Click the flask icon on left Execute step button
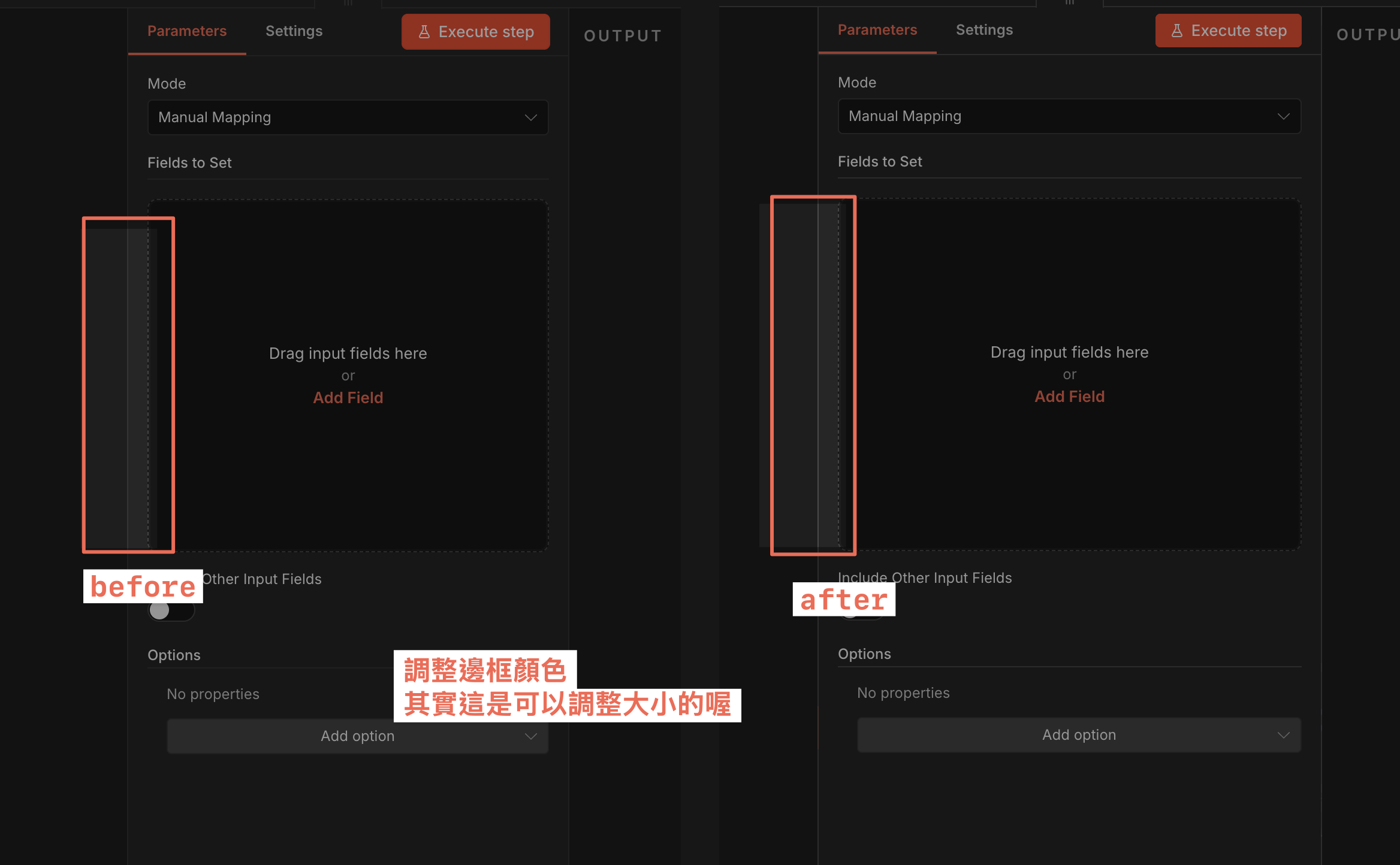The width and height of the screenshot is (1400, 865). (x=426, y=32)
